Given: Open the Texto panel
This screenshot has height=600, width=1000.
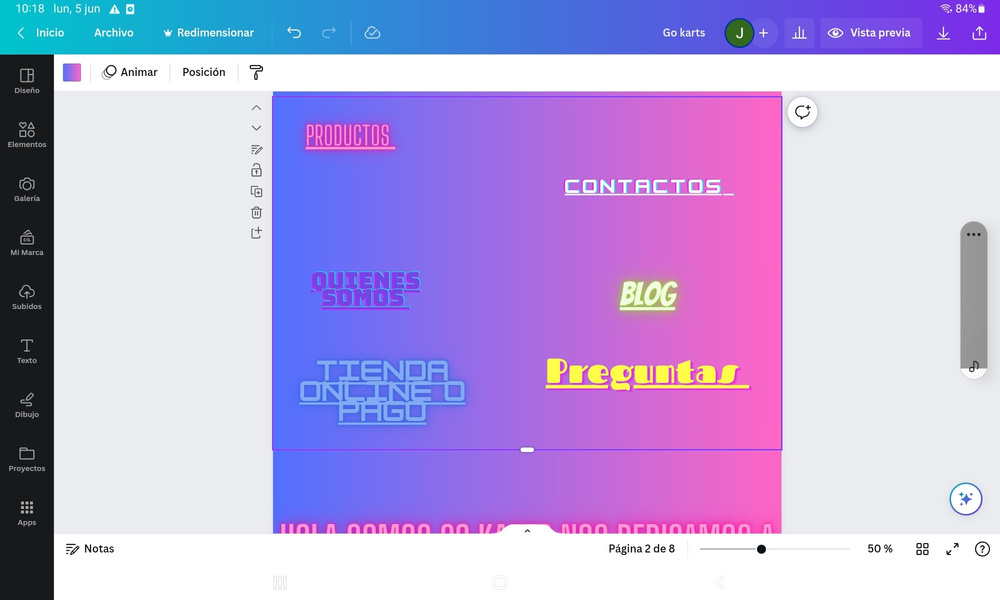Looking at the screenshot, I should click(27, 351).
